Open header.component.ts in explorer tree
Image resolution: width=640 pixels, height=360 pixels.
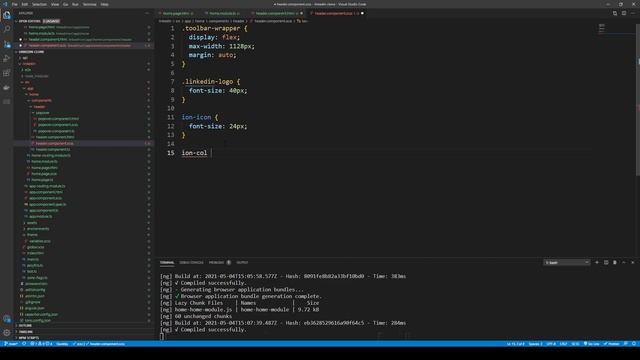53,149
